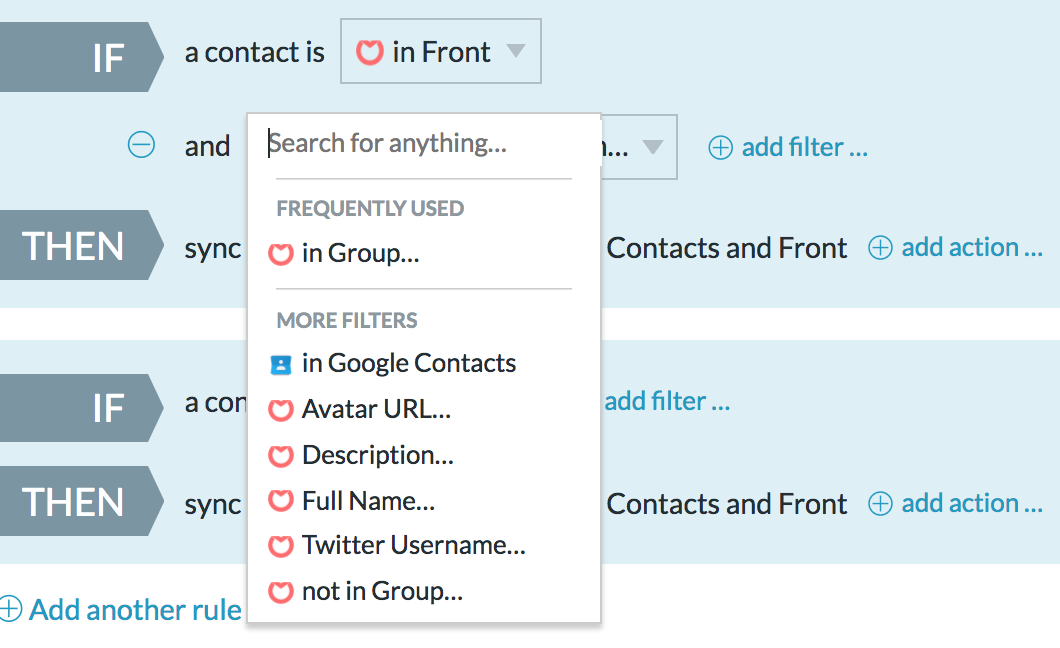Click the first IF rule label
The image size is (1060, 648).
(81, 57)
